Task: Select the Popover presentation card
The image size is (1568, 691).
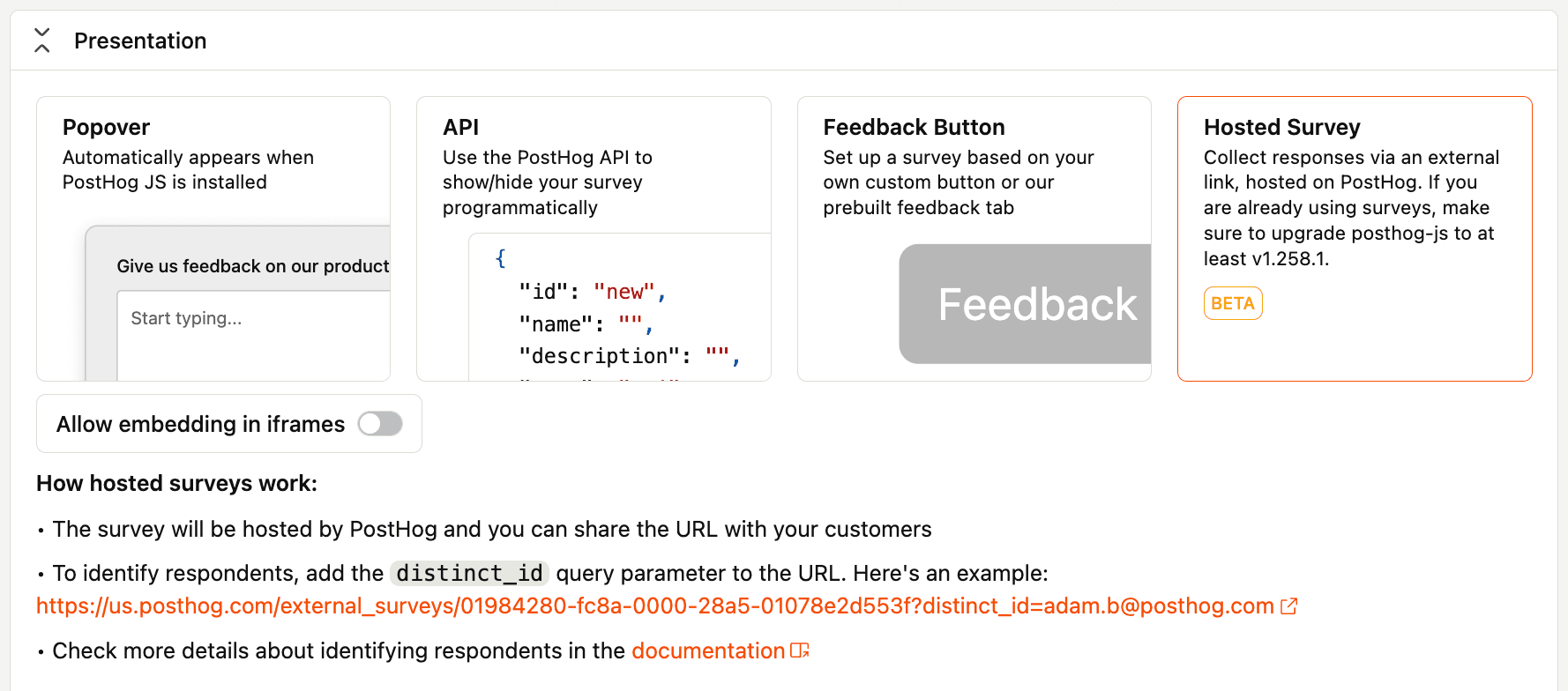Action: [213, 239]
